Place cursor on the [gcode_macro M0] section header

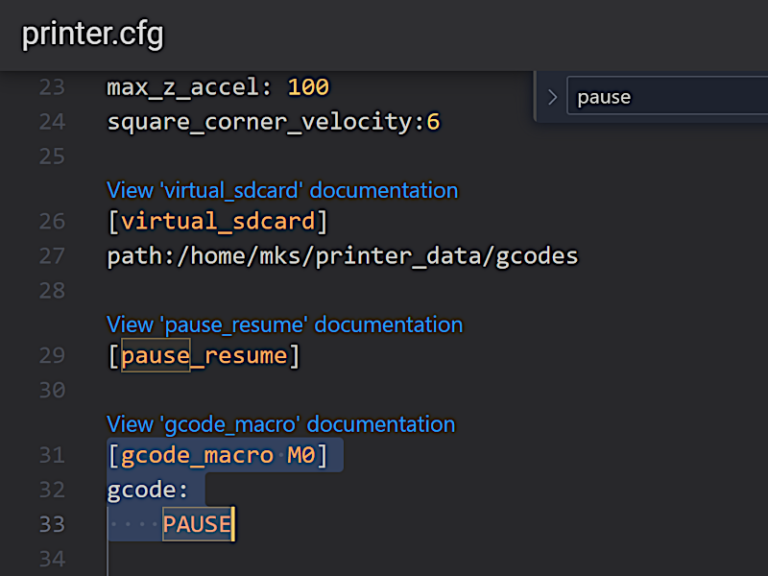217,456
